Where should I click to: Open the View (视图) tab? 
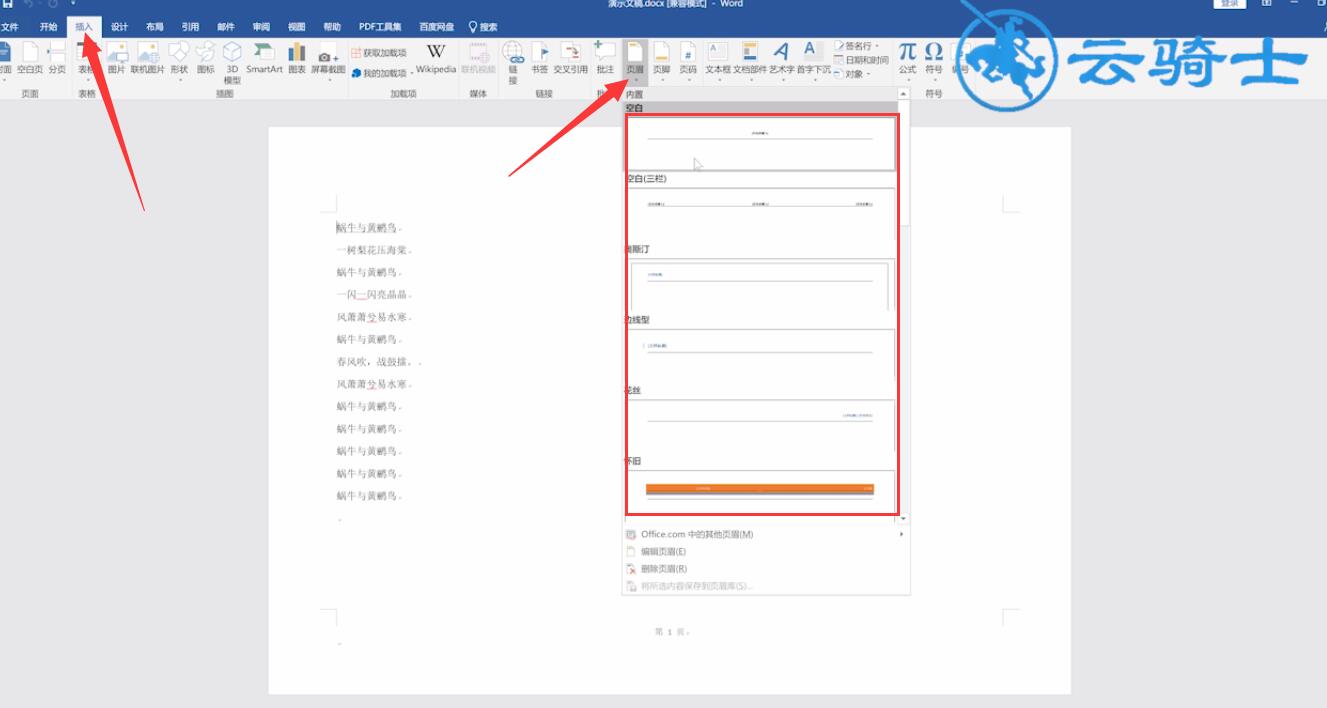click(297, 27)
